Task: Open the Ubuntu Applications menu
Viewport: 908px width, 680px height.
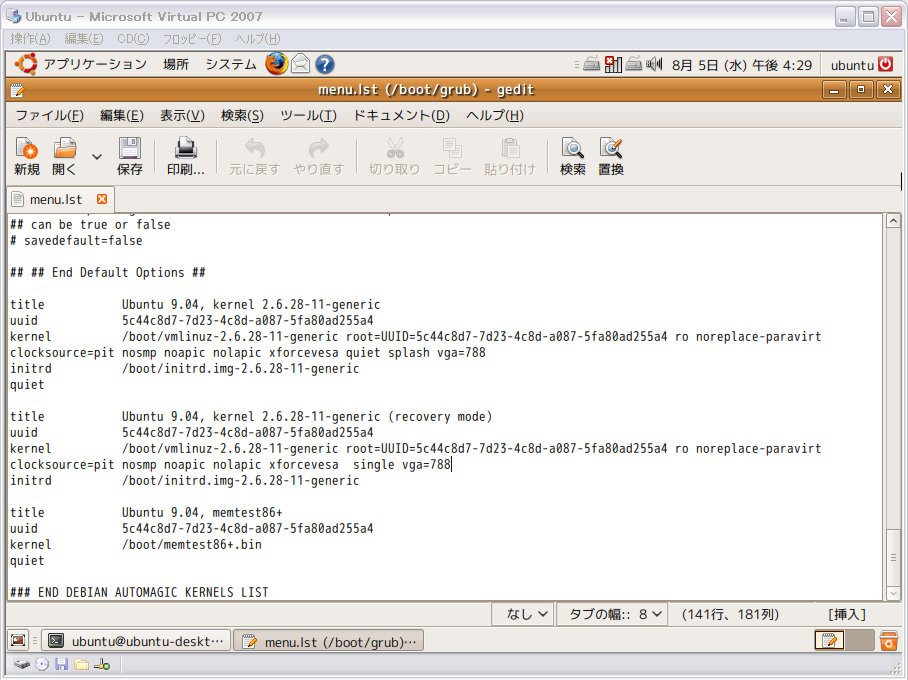Action: click(x=81, y=64)
